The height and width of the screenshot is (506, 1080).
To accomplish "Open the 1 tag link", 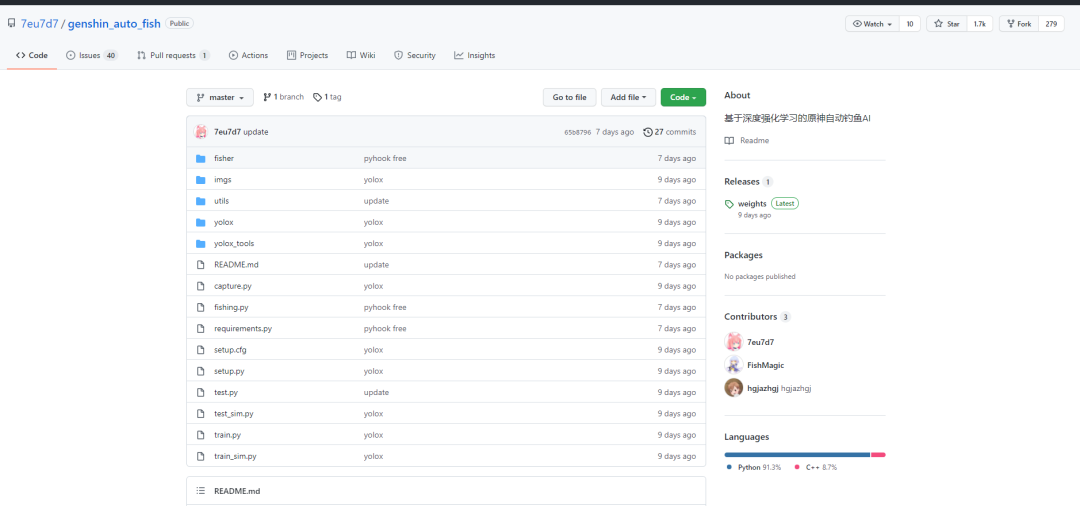I will pos(327,97).
